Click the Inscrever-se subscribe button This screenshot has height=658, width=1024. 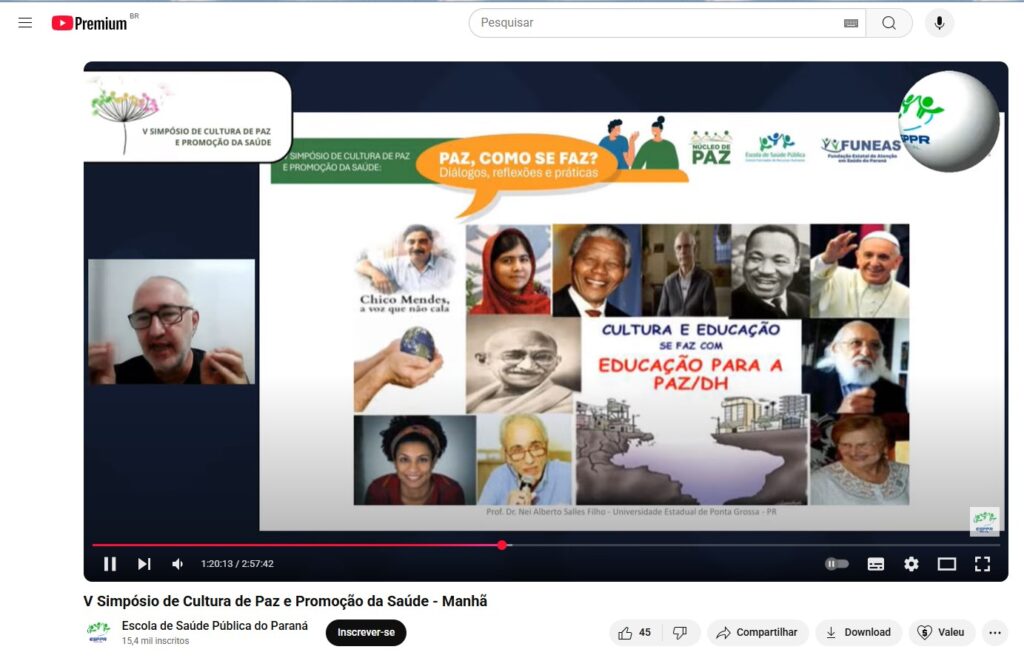coord(366,632)
